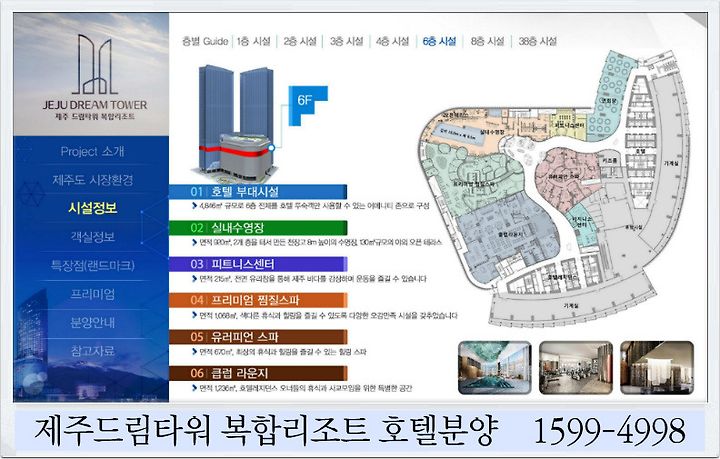
Task: Switch to the 4층 시설 tab
Action: point(392,41)
